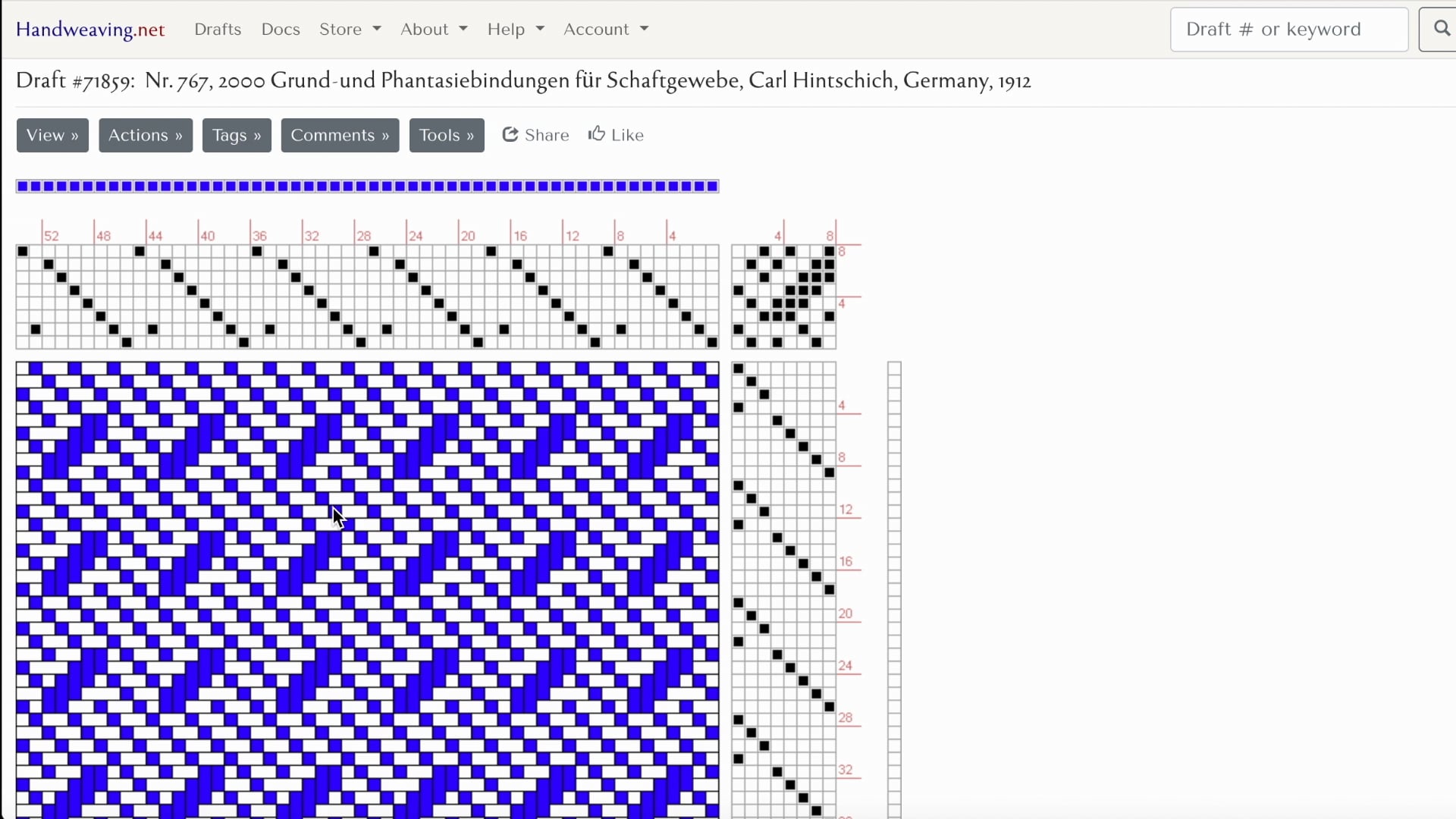Viewport: 1456px width, 819px height.
Task: Click the draft number or keyword search field
Action: (1289, 29)
